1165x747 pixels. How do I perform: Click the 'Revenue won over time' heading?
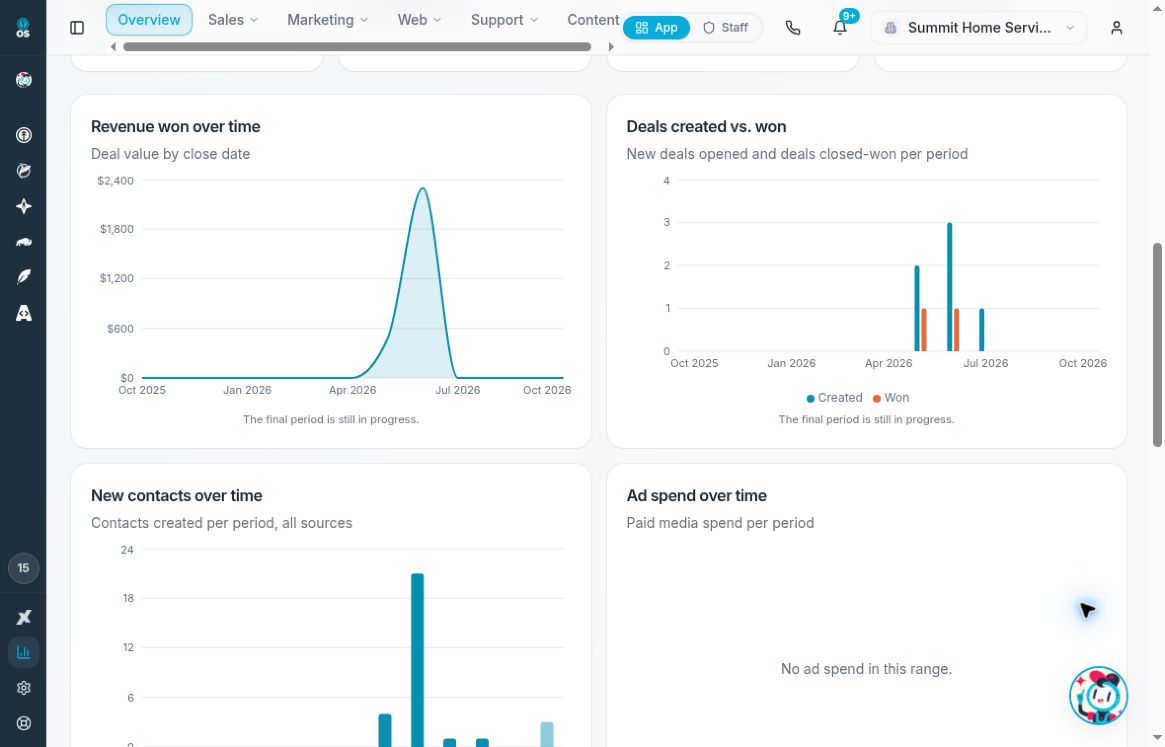click(x=175, y=126)
